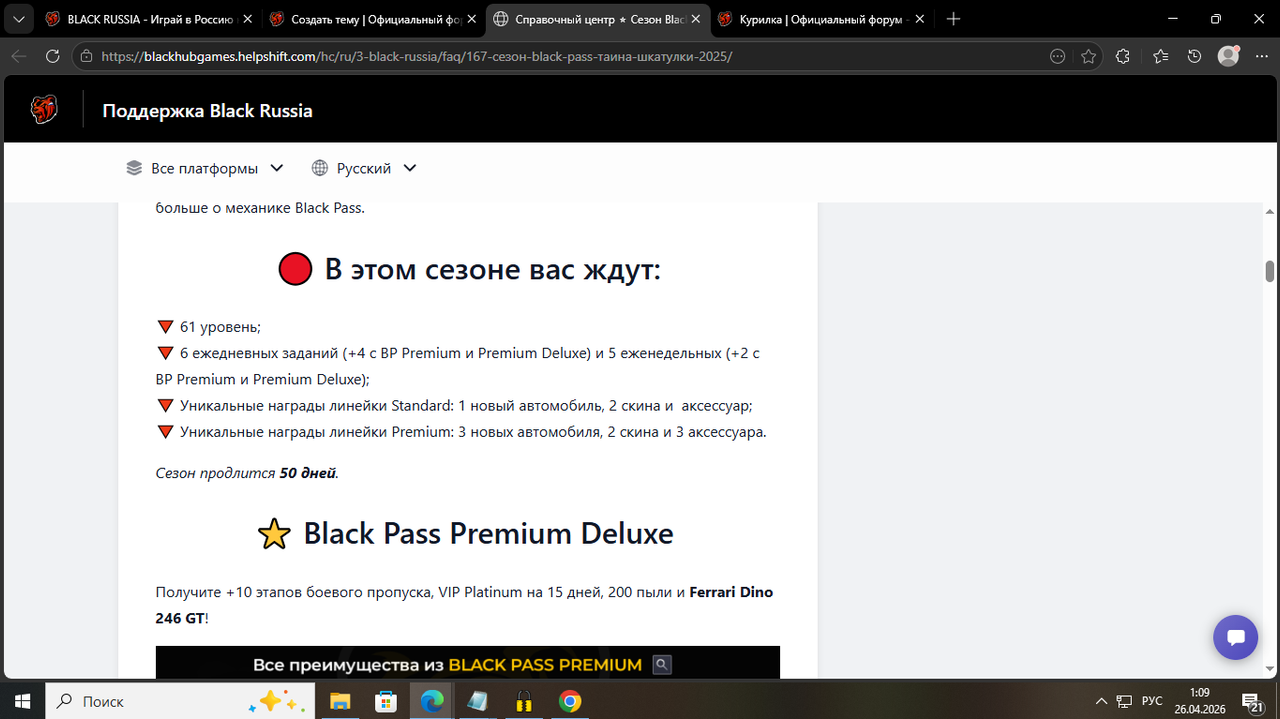Open the tab actions menu chevron
The image size is (1280, 719).
click(x=18, y=19)
